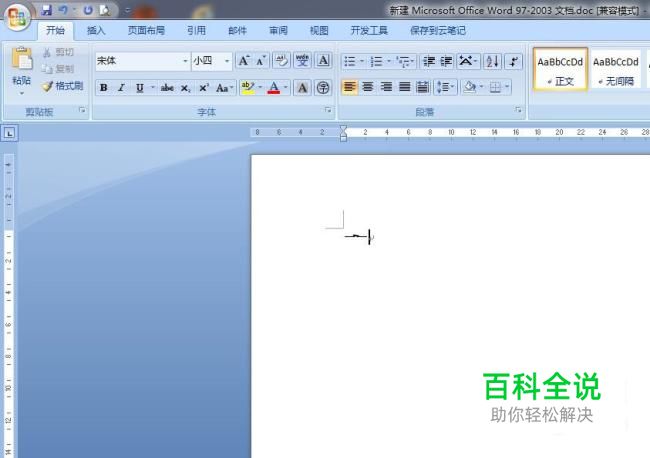The width and height of the screenshot is (650, 458).
Task: Open the 引用 tab
Action: pyautogui.click(x=196, y=30)
